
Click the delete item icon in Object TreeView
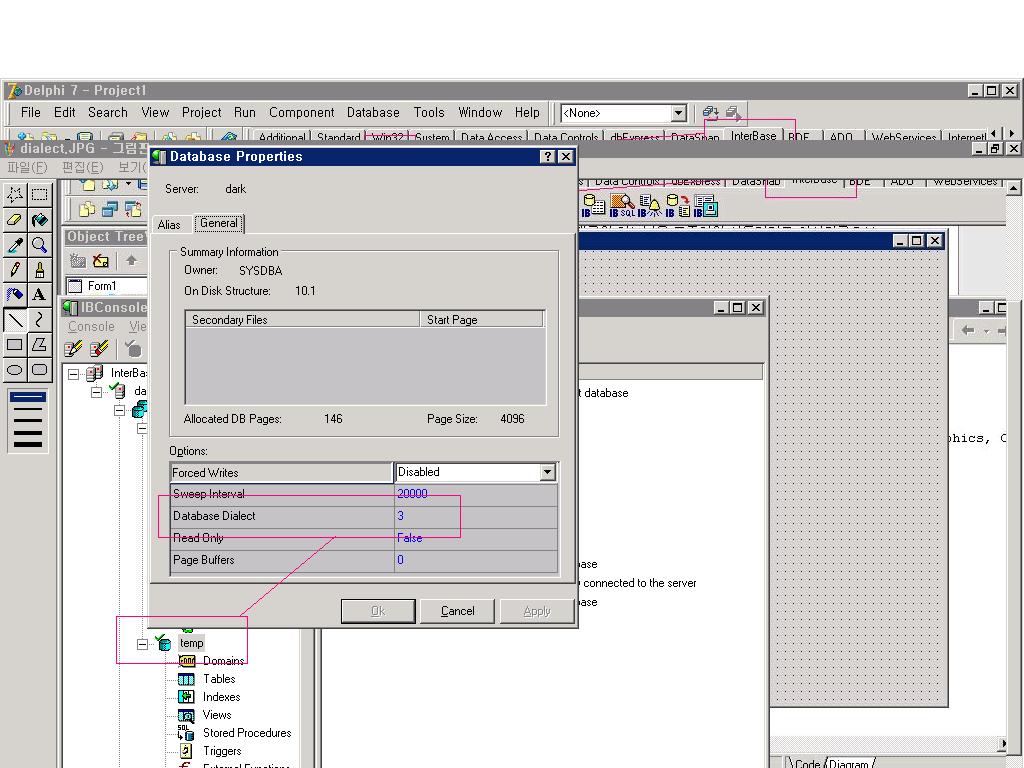tap(101, 261)
